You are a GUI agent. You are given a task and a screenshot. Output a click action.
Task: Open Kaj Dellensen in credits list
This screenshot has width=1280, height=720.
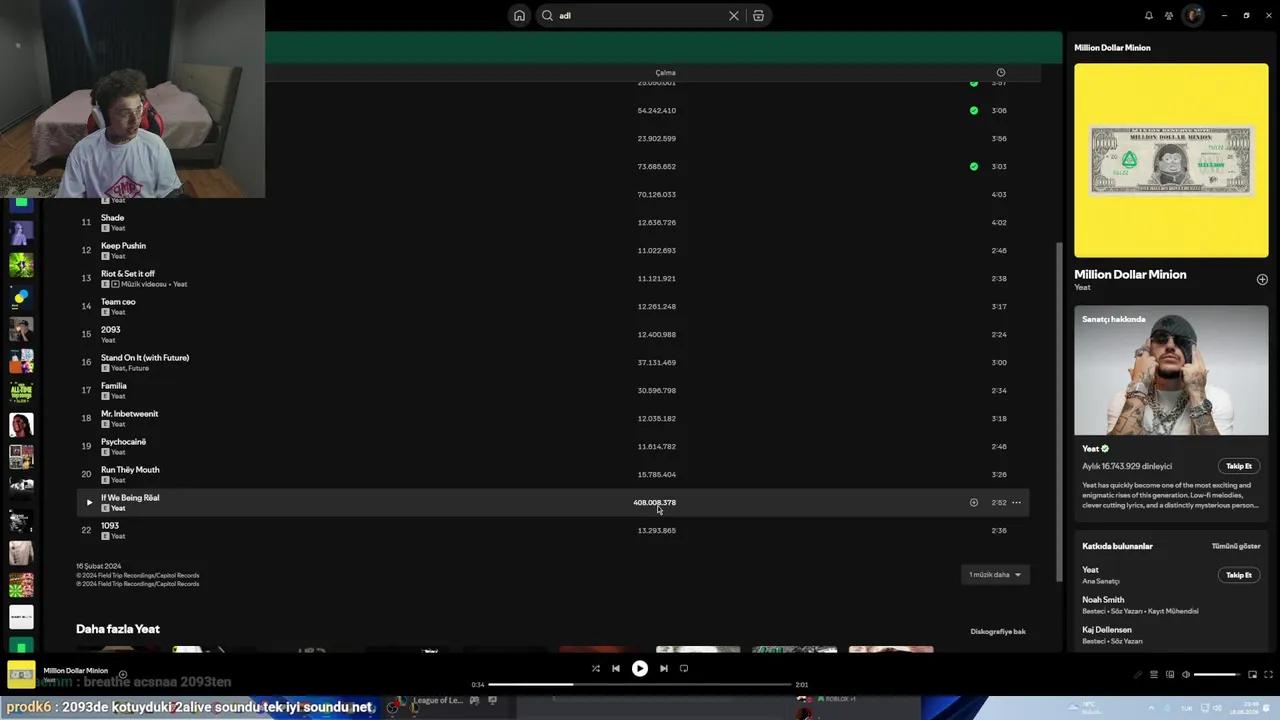click(1107, 630)
